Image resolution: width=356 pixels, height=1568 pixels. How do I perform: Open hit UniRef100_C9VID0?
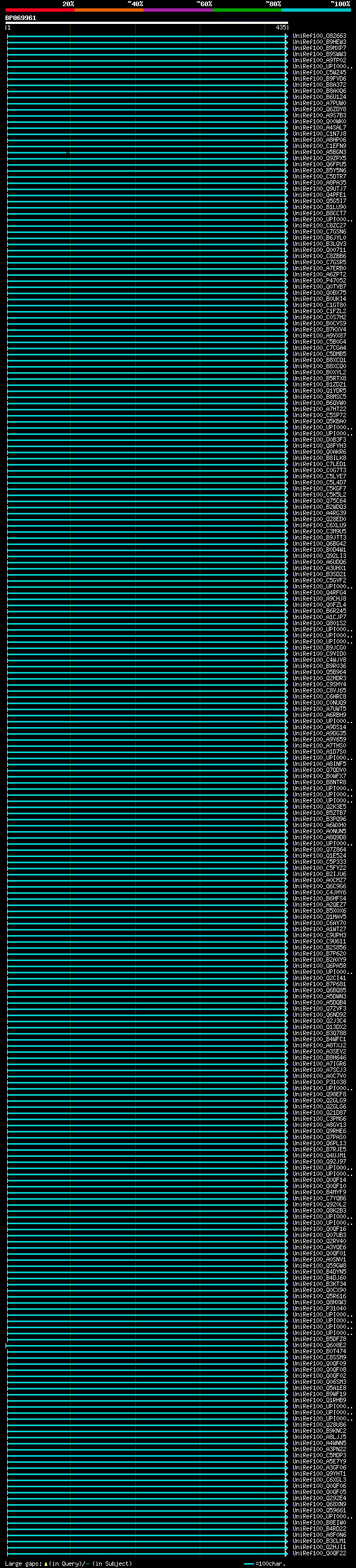[319, 654]
